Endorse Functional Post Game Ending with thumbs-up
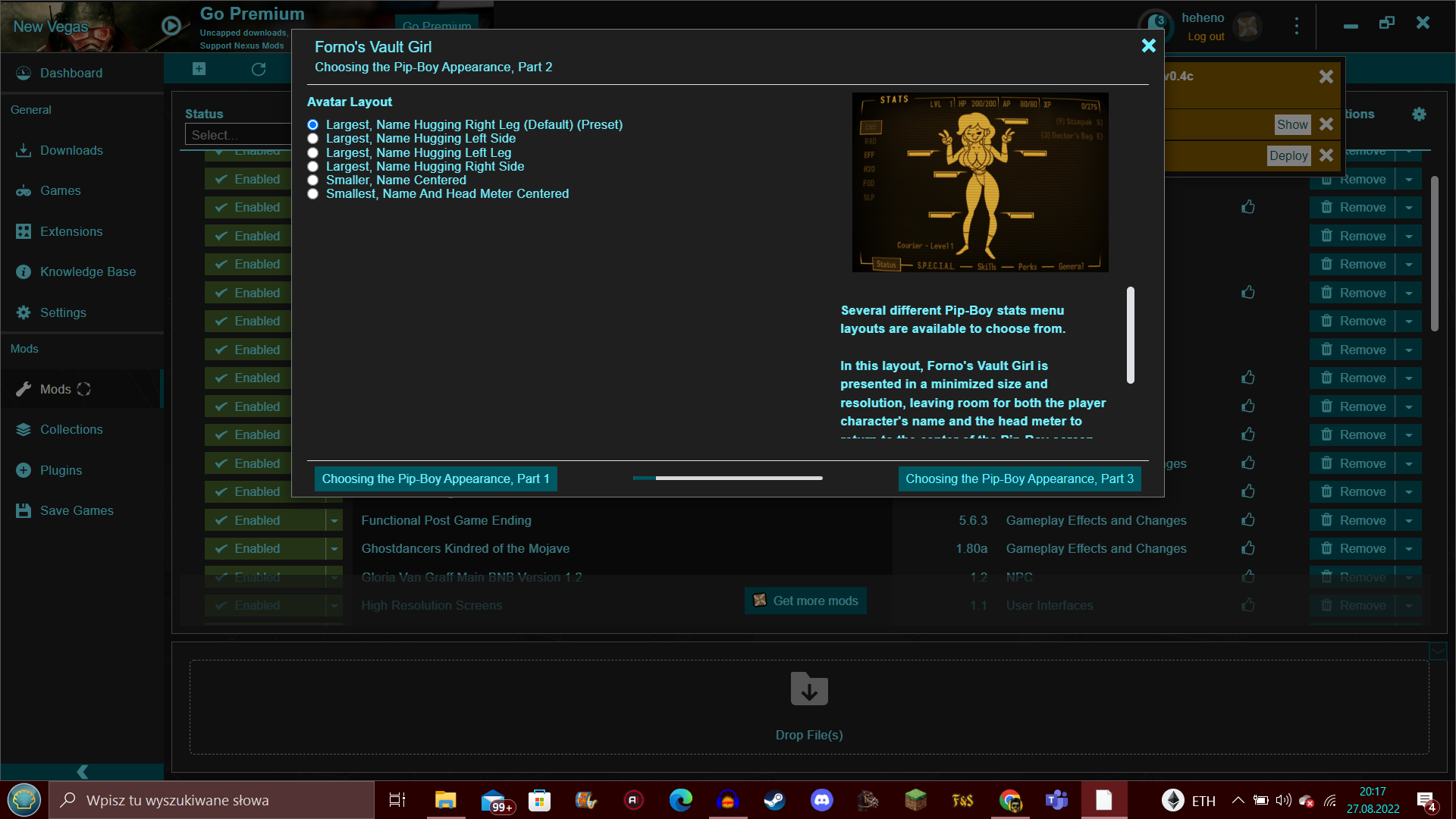This screenshot has width=1456, height=819. click(1248, 519)
